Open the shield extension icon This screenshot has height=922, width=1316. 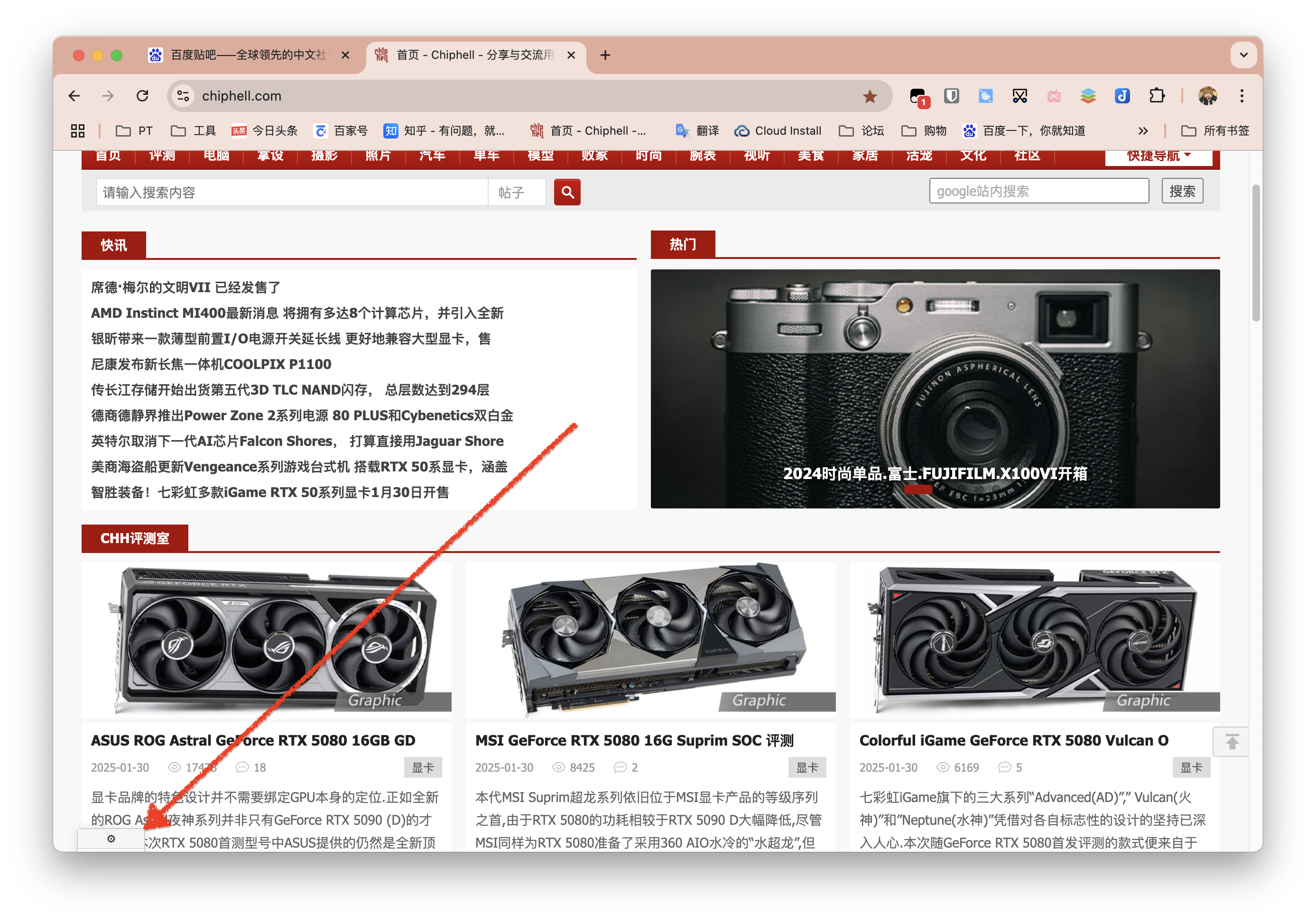pos(952,96)
